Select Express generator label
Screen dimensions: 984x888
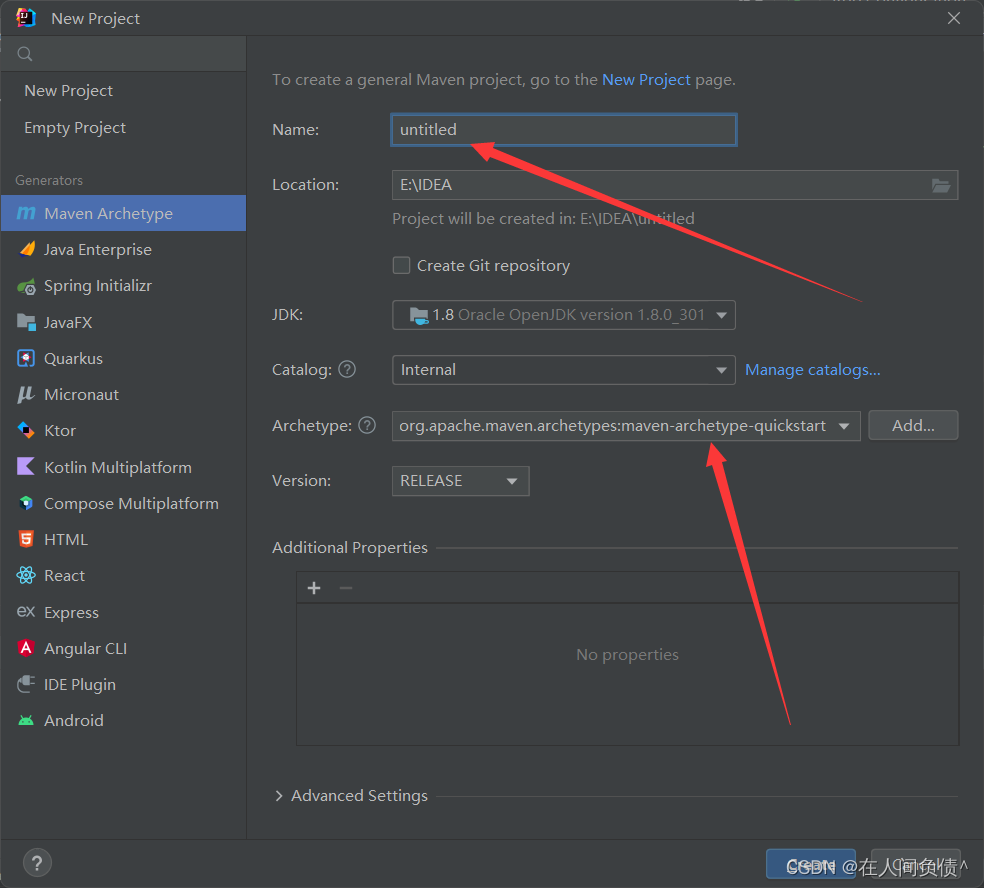coord(72,613)
